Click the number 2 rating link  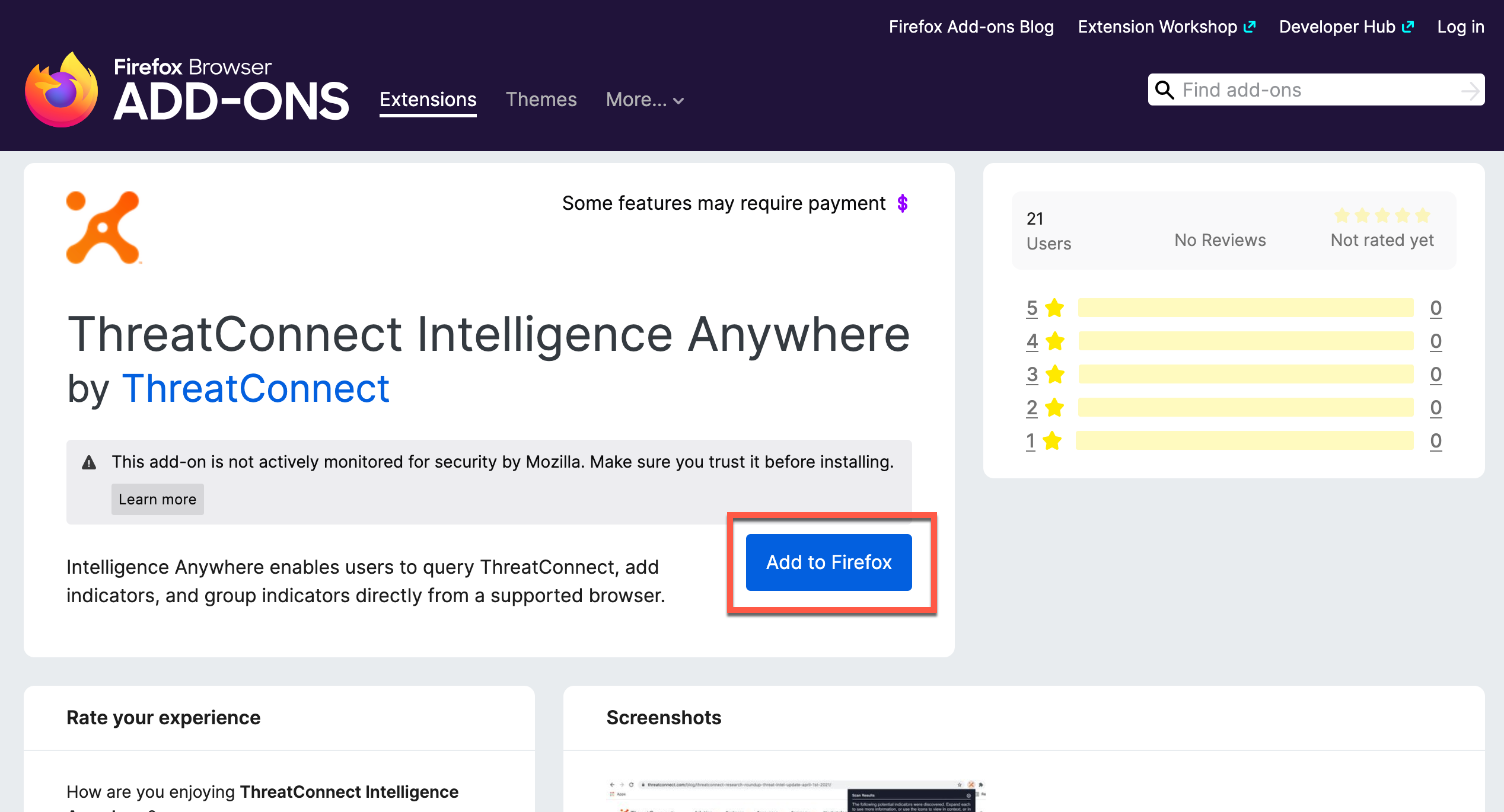click(x=1032, y=408)
